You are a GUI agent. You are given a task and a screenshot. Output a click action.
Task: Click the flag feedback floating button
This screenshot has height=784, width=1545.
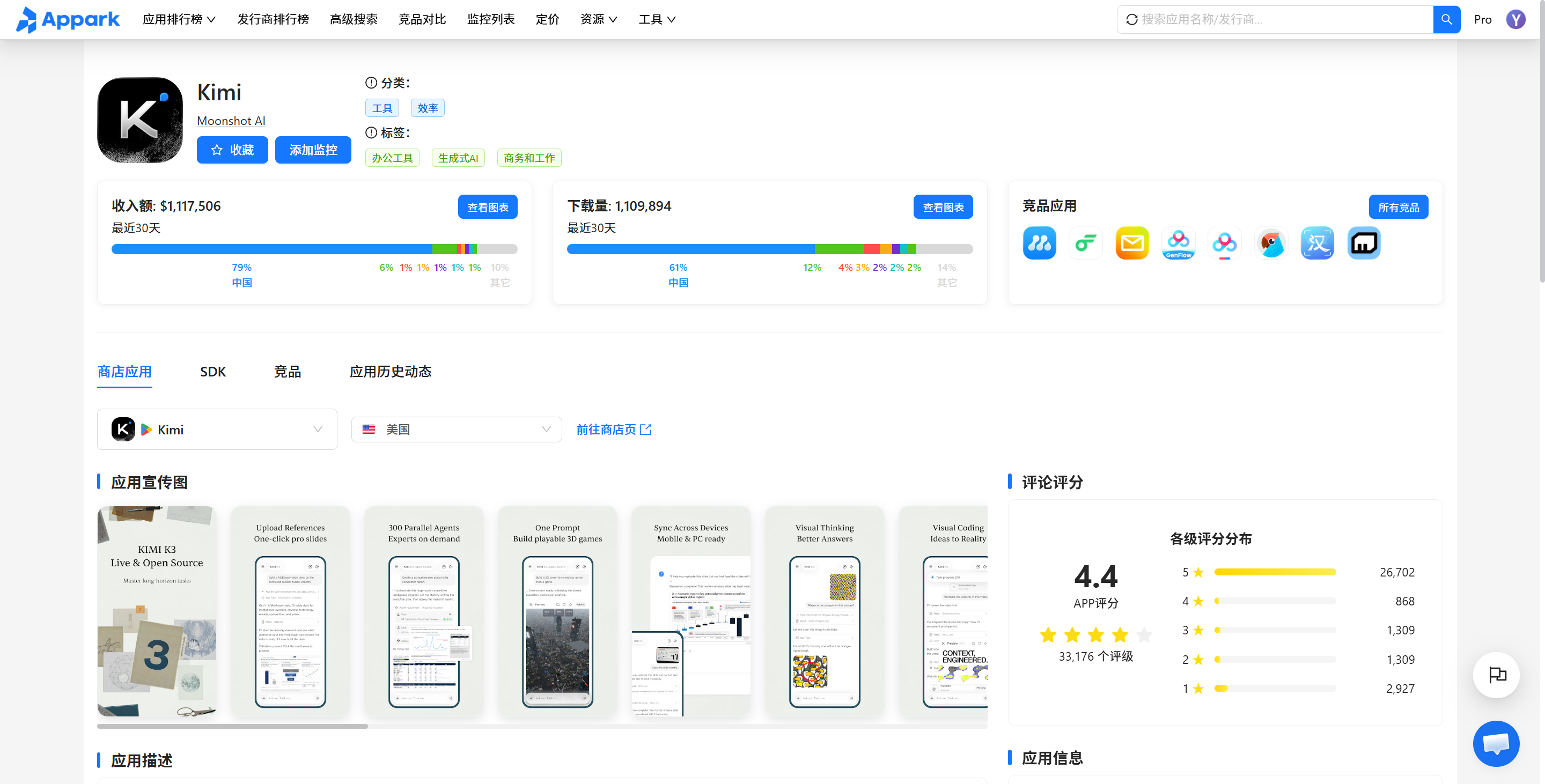pos(1496,675)
